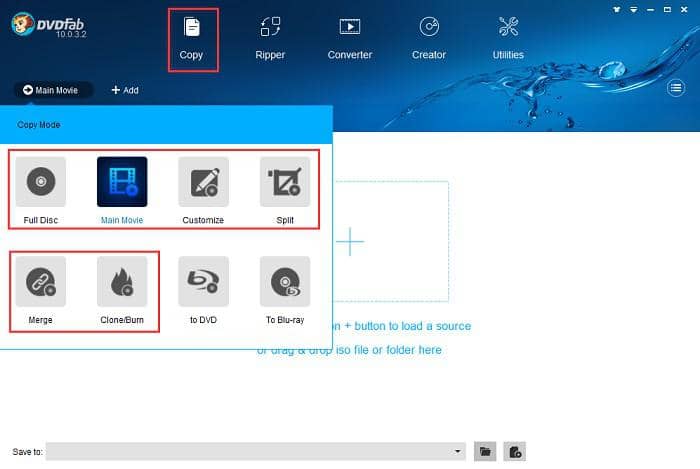Open the task queue list icon
The width and height of the screenshot is (700, 469).
pyautogui.click(x=676, y=88)
